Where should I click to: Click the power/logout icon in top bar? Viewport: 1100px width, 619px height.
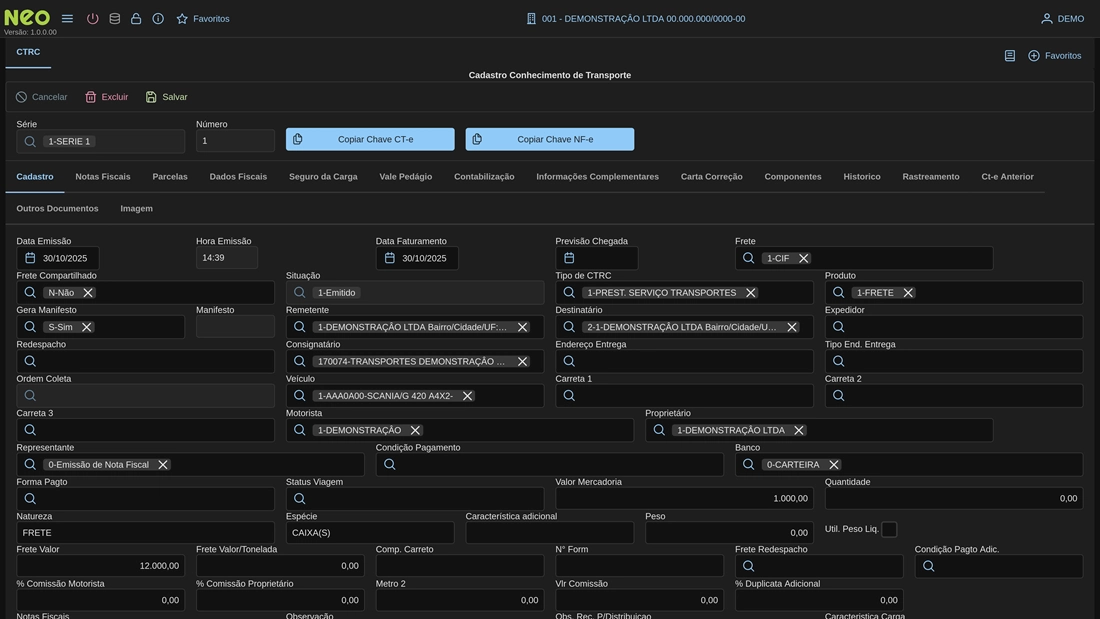pos(93,19)
